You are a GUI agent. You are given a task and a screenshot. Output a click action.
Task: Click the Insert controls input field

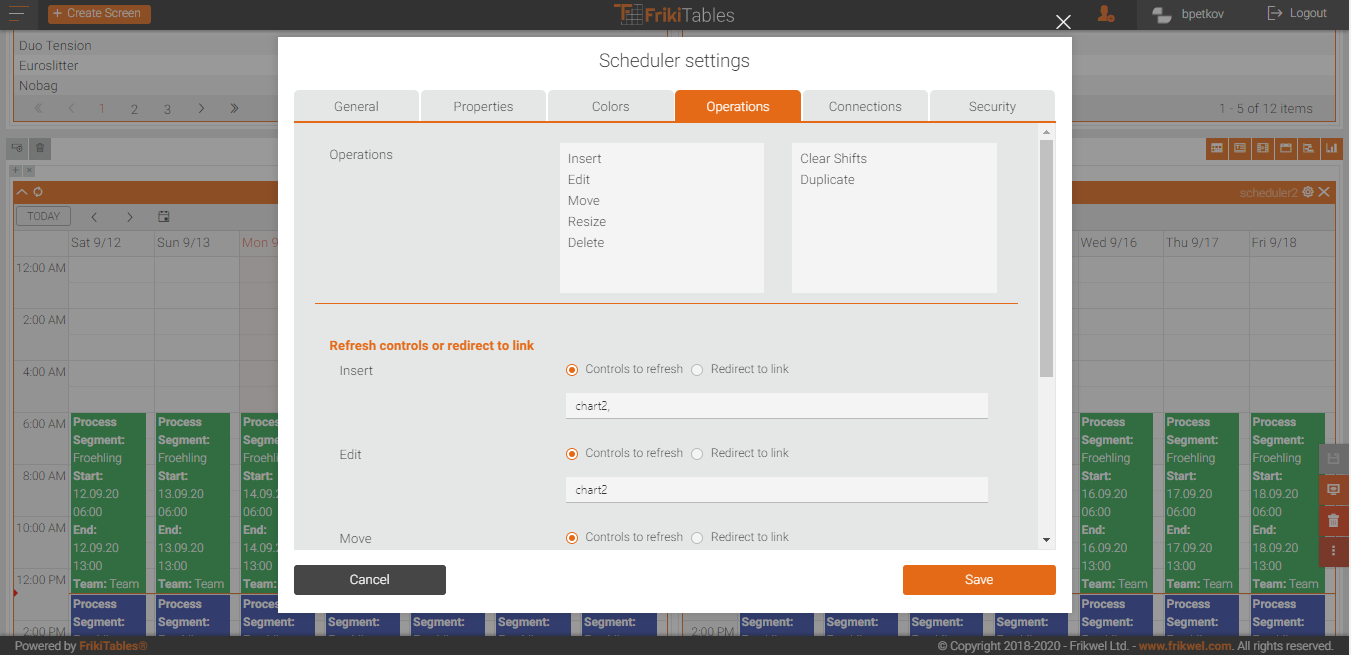776,406
